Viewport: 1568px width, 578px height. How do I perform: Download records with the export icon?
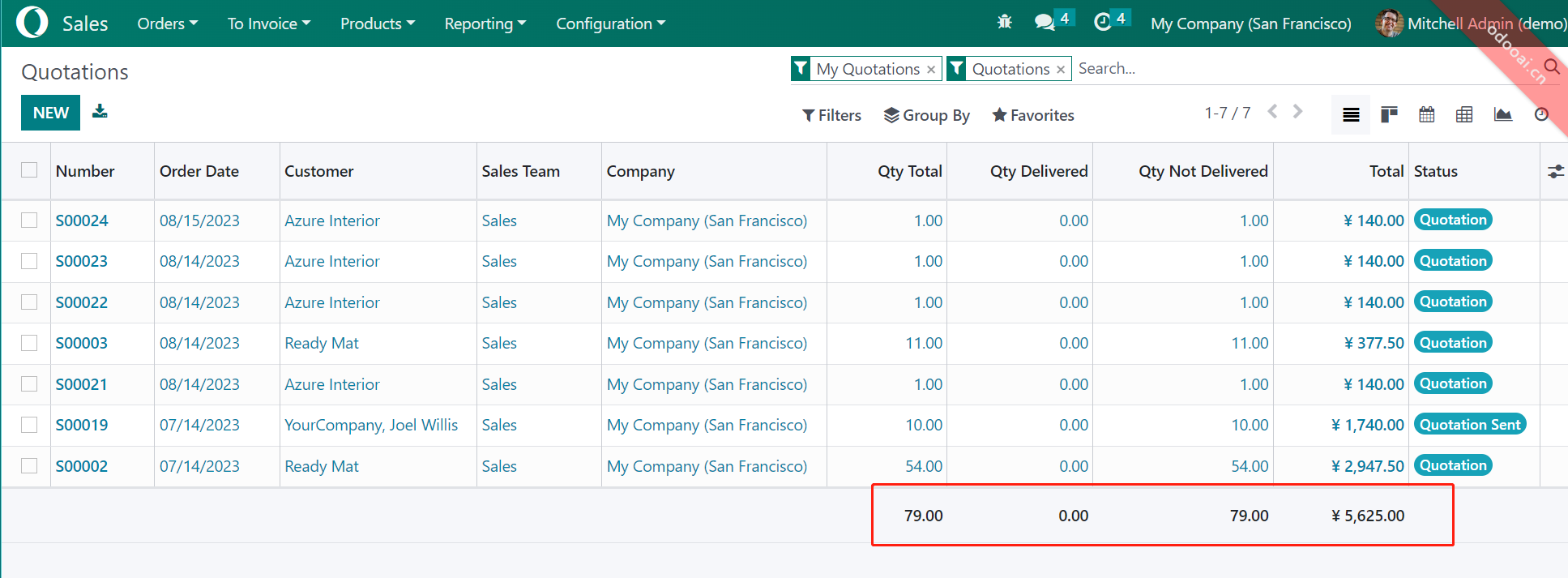tap(100, 111)
